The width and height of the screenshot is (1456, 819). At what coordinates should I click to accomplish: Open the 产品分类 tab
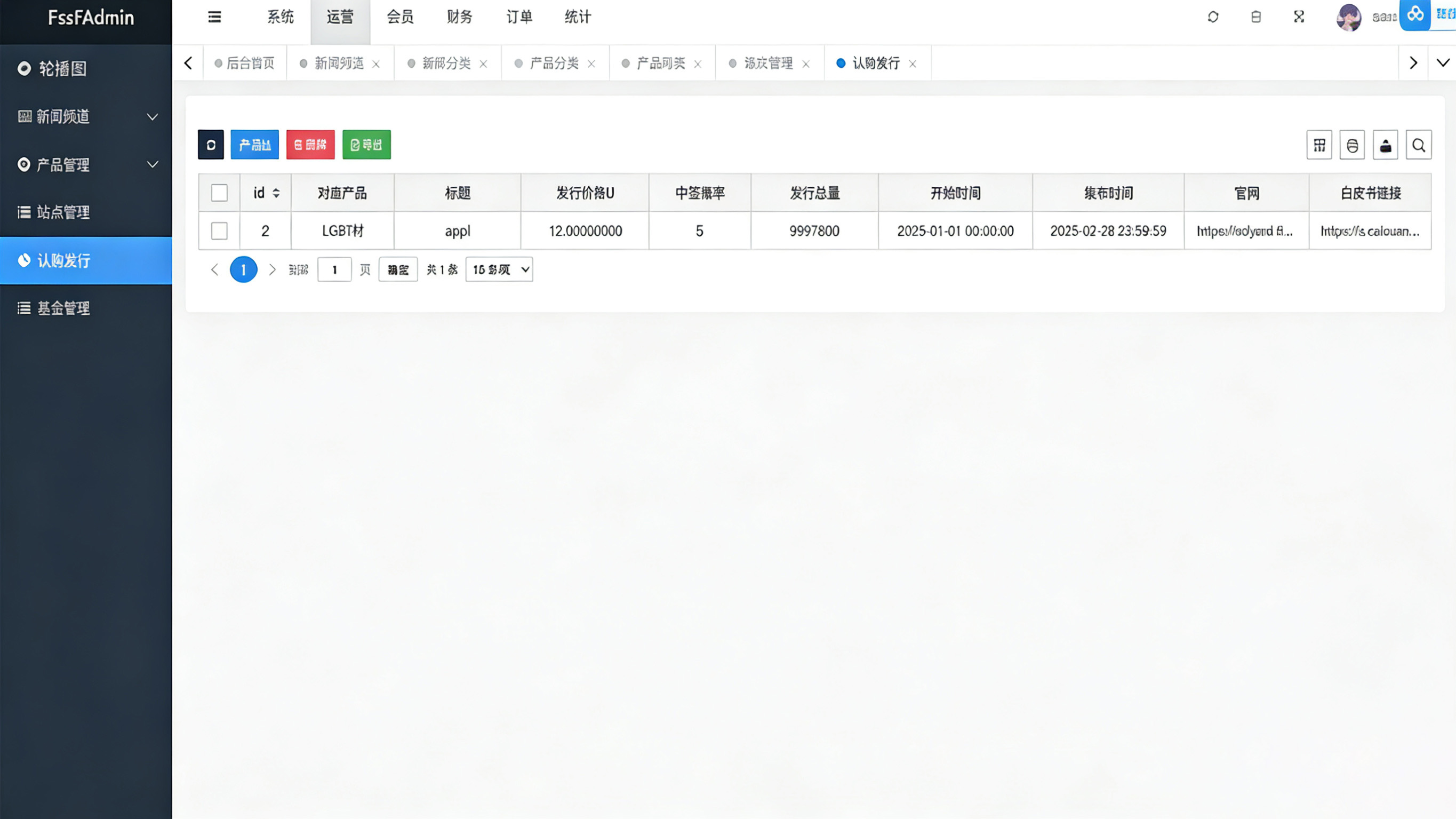[554, 63]
